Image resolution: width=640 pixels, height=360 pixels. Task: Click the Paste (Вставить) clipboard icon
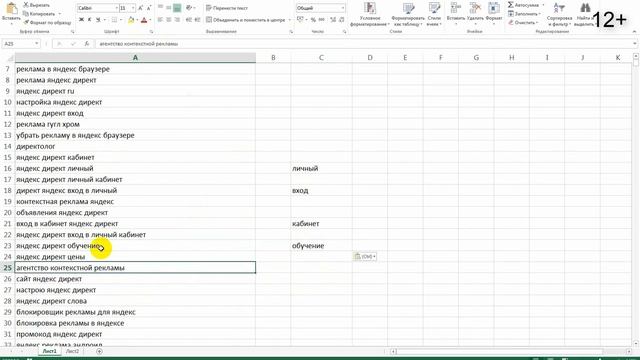pos(11,9)
